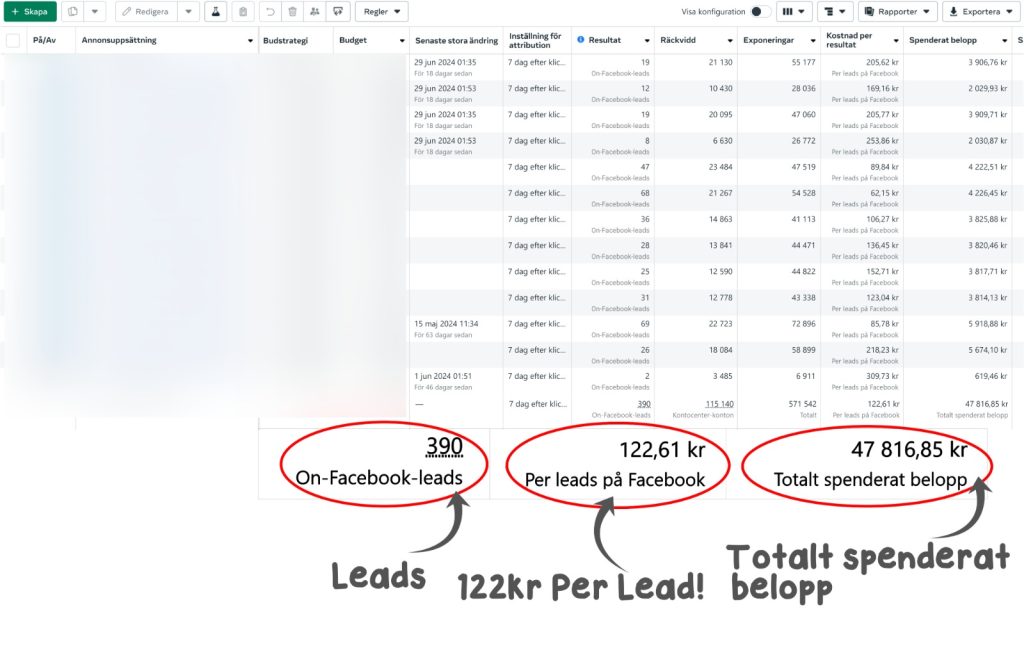Check the select-all checkbox above the table
Screen dimensions: 1024x662
point(13,41)
